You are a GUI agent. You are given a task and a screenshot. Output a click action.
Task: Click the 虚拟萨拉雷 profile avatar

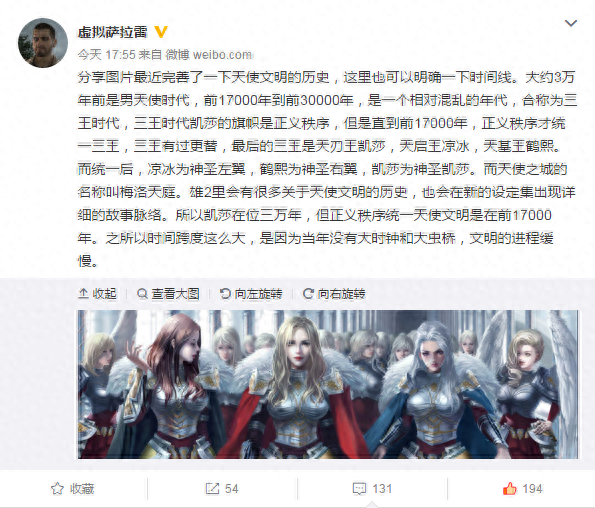(43, 42)
